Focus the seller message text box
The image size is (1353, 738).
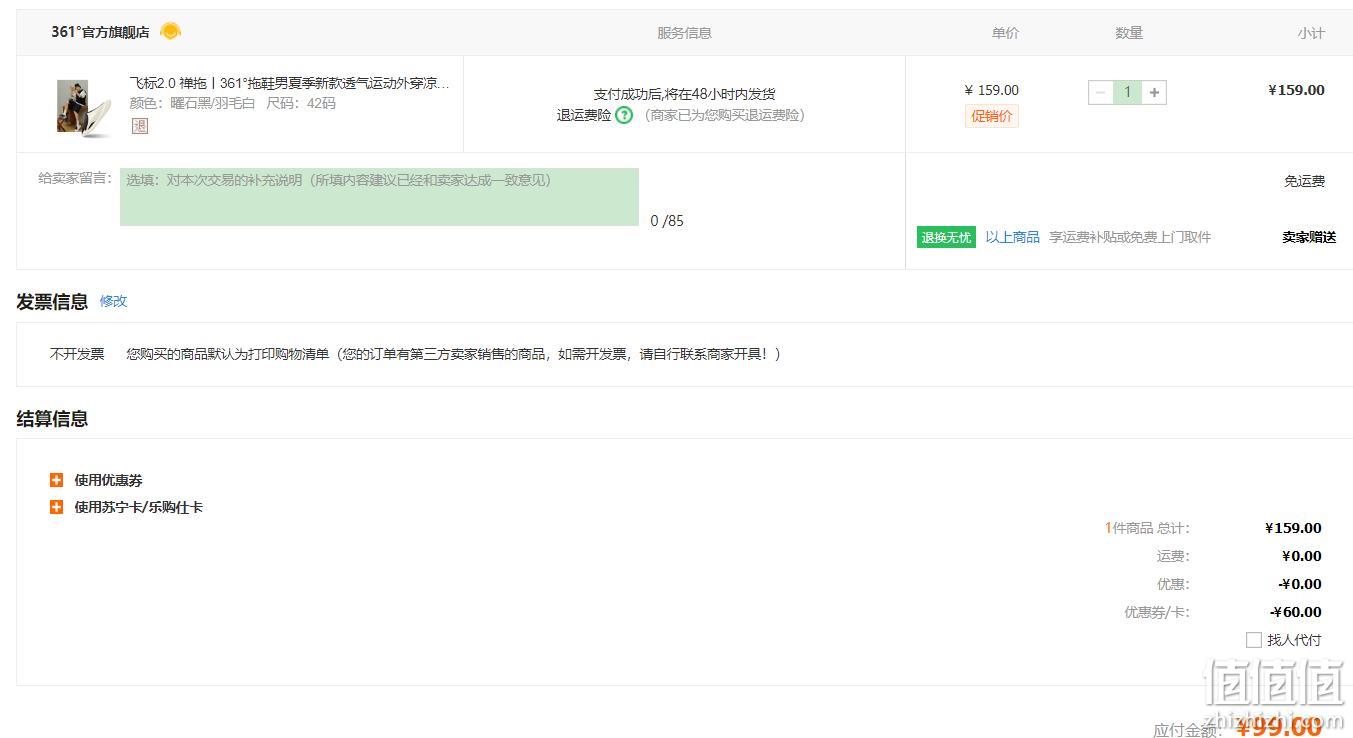click(x=379, y=197)
